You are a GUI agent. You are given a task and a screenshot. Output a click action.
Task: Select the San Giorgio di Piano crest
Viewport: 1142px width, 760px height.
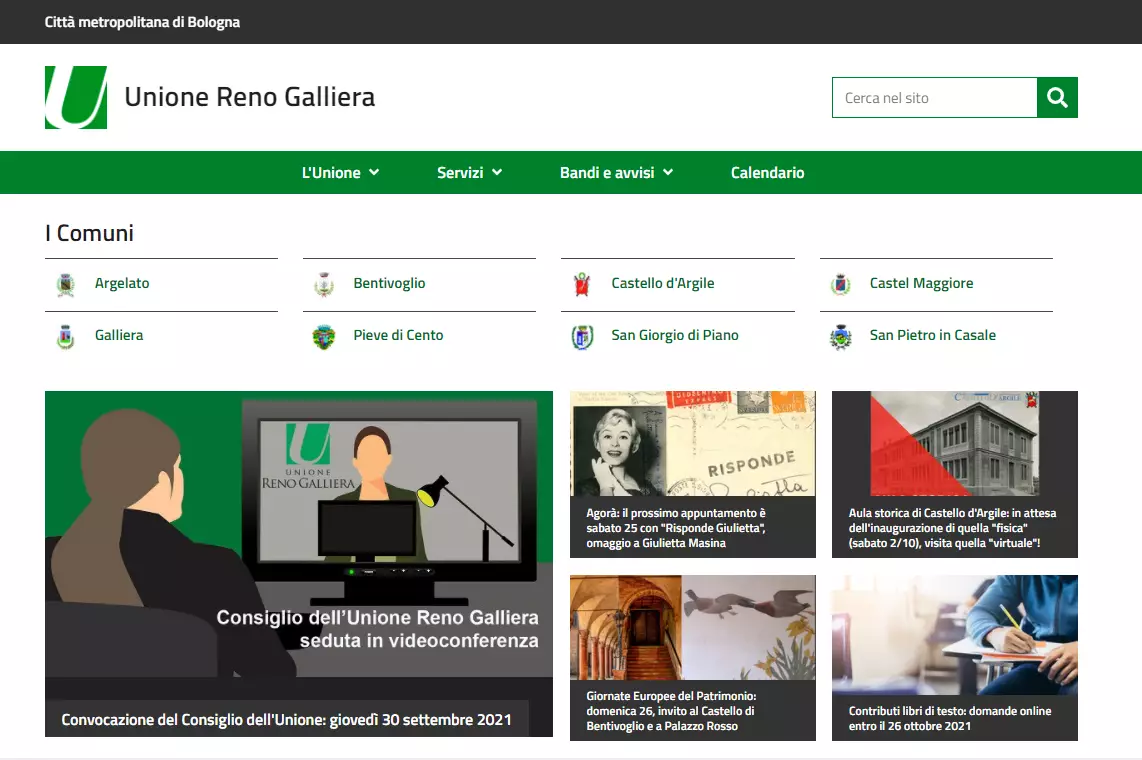click(x=582, y=336)
